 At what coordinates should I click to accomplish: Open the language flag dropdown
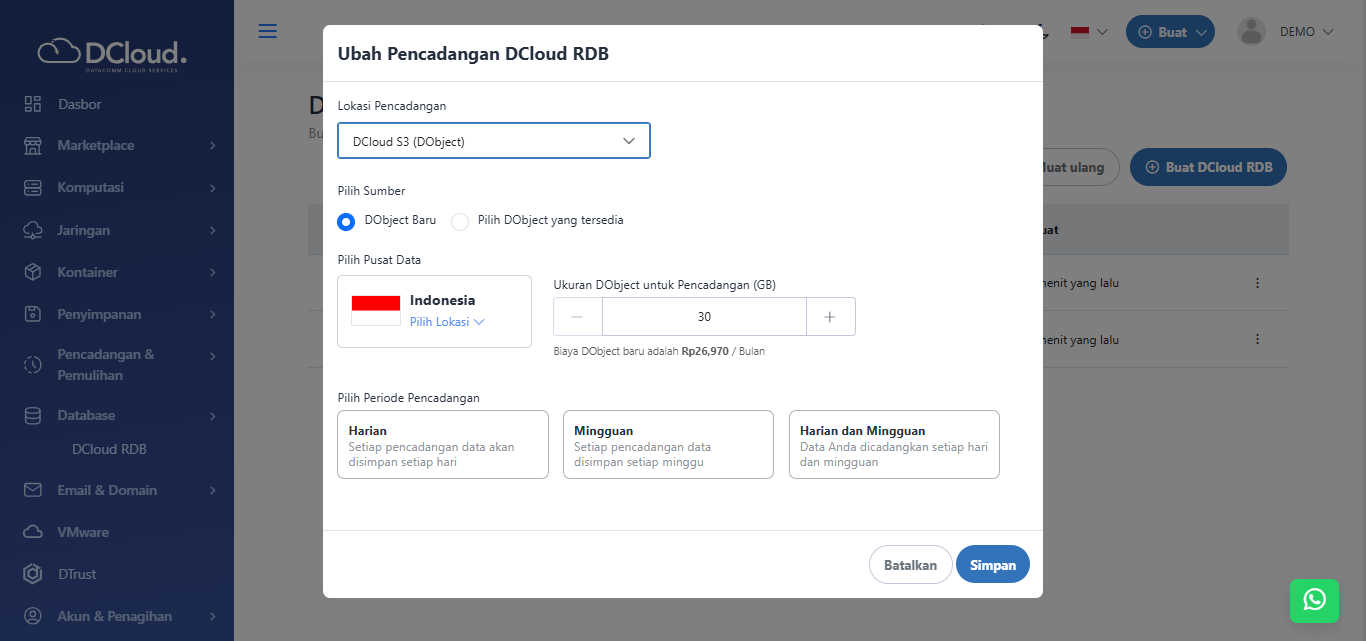point(1089,32)
